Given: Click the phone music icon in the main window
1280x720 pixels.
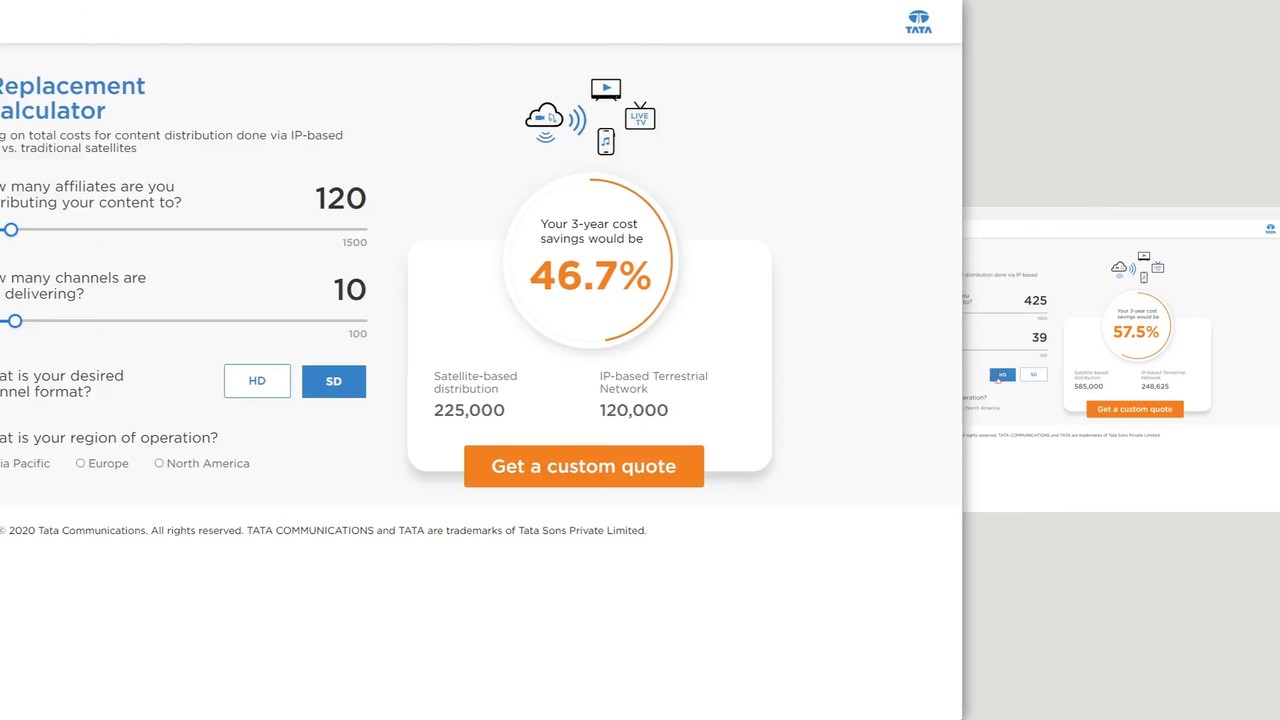Looking at the screenshot, I should point(606,142).
